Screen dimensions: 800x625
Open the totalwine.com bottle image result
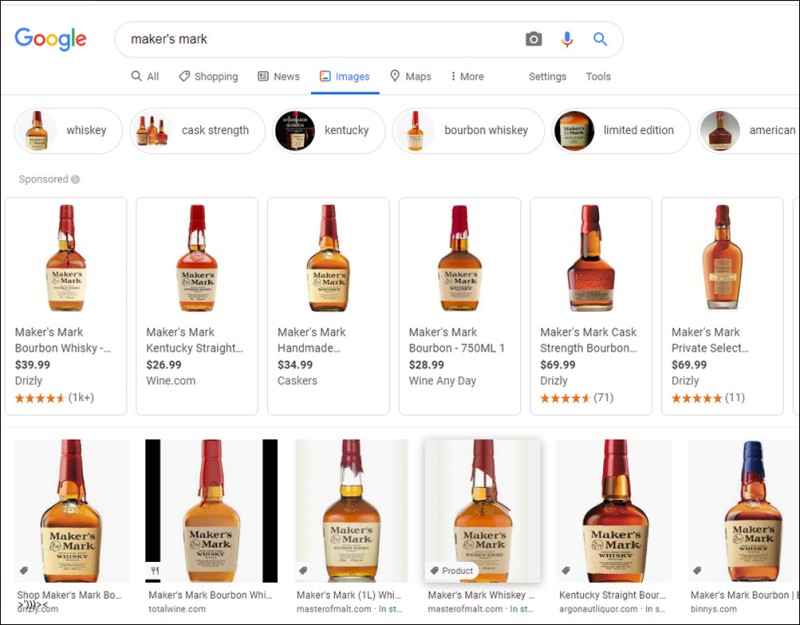211,511
